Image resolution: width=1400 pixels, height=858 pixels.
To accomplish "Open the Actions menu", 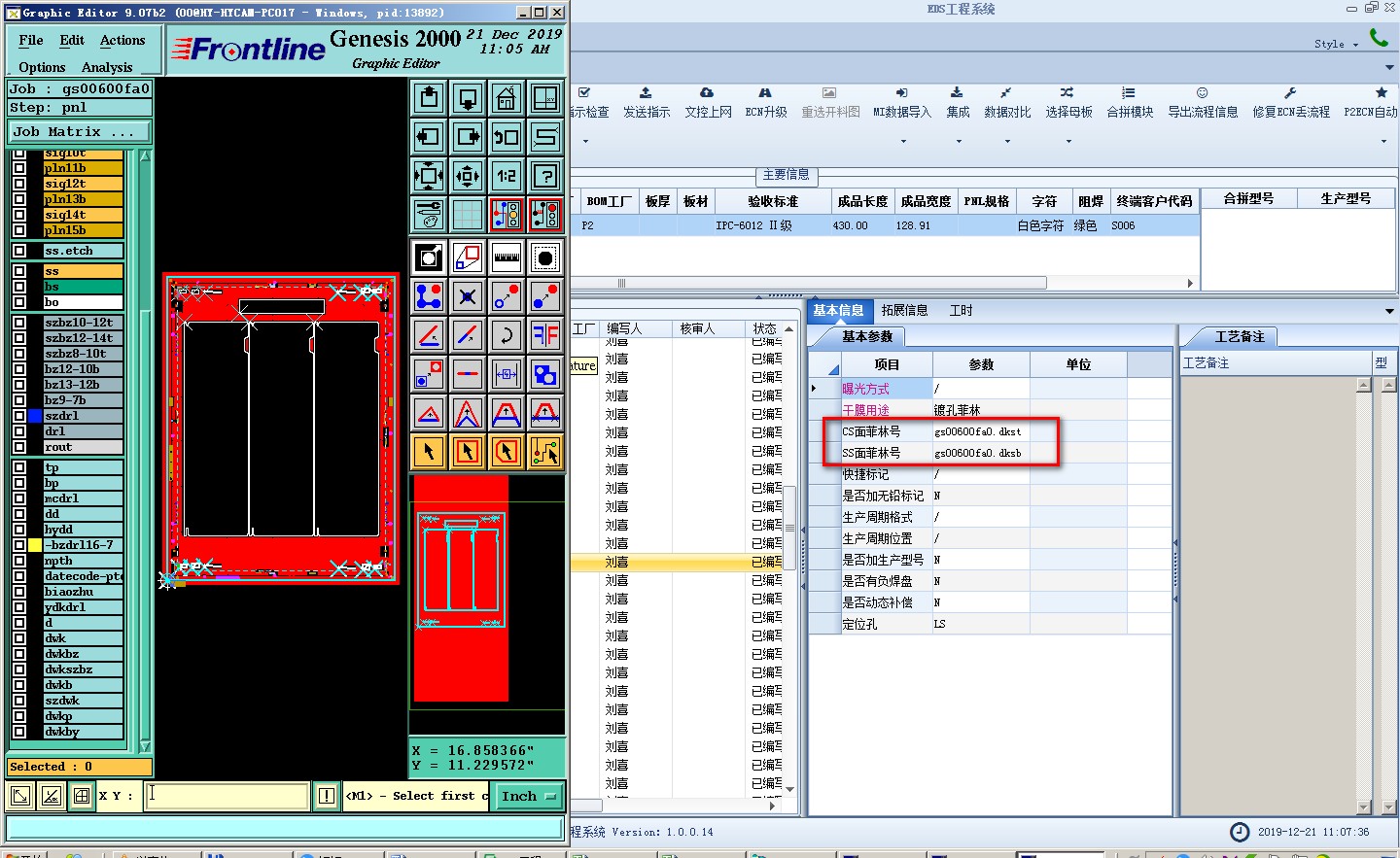I will tap(122, 41).
